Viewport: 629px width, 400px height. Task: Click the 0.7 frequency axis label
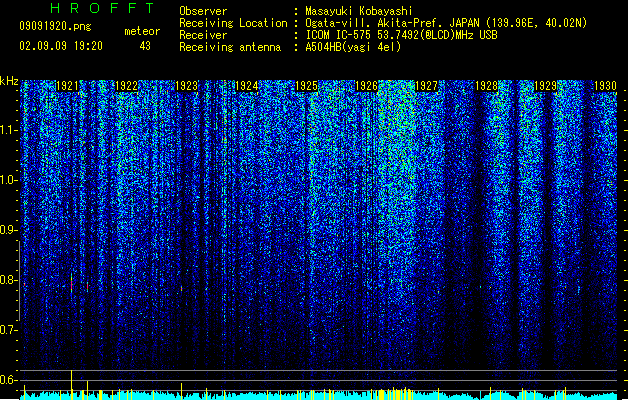(x=9, y=330)
